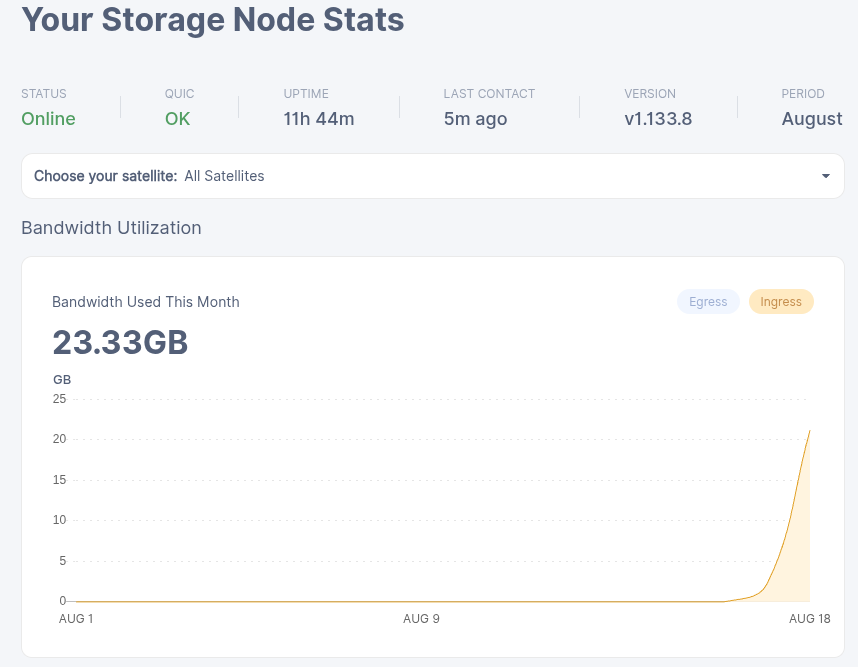Toggle the Ingress chart filter
The image size is (858, 667).
[x=781, y=302]
